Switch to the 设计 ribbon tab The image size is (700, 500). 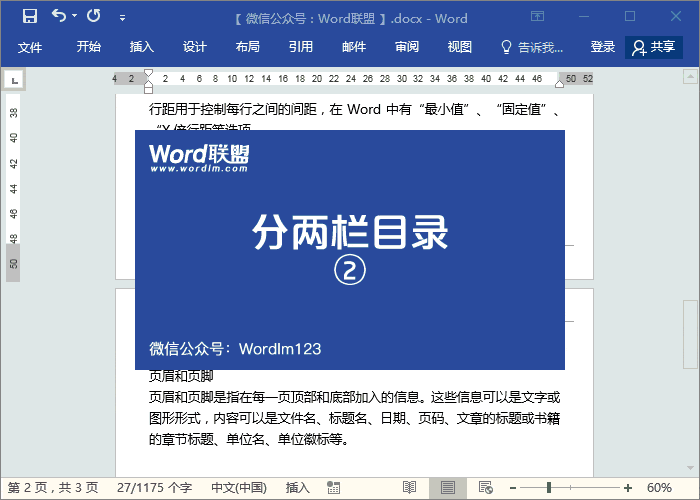(195, 47)
